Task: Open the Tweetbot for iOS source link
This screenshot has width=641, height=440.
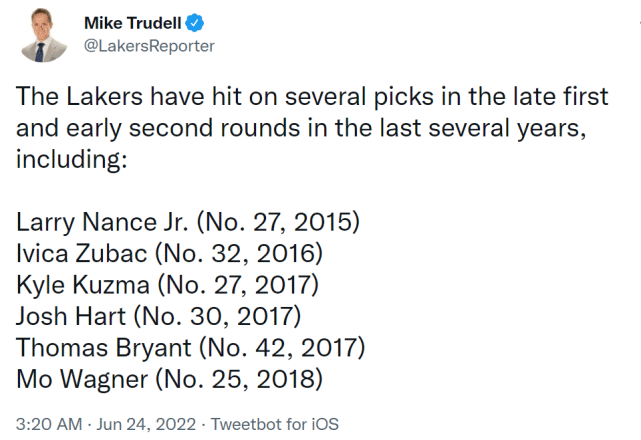Action: pyautogui.click(x=275, y=424)
